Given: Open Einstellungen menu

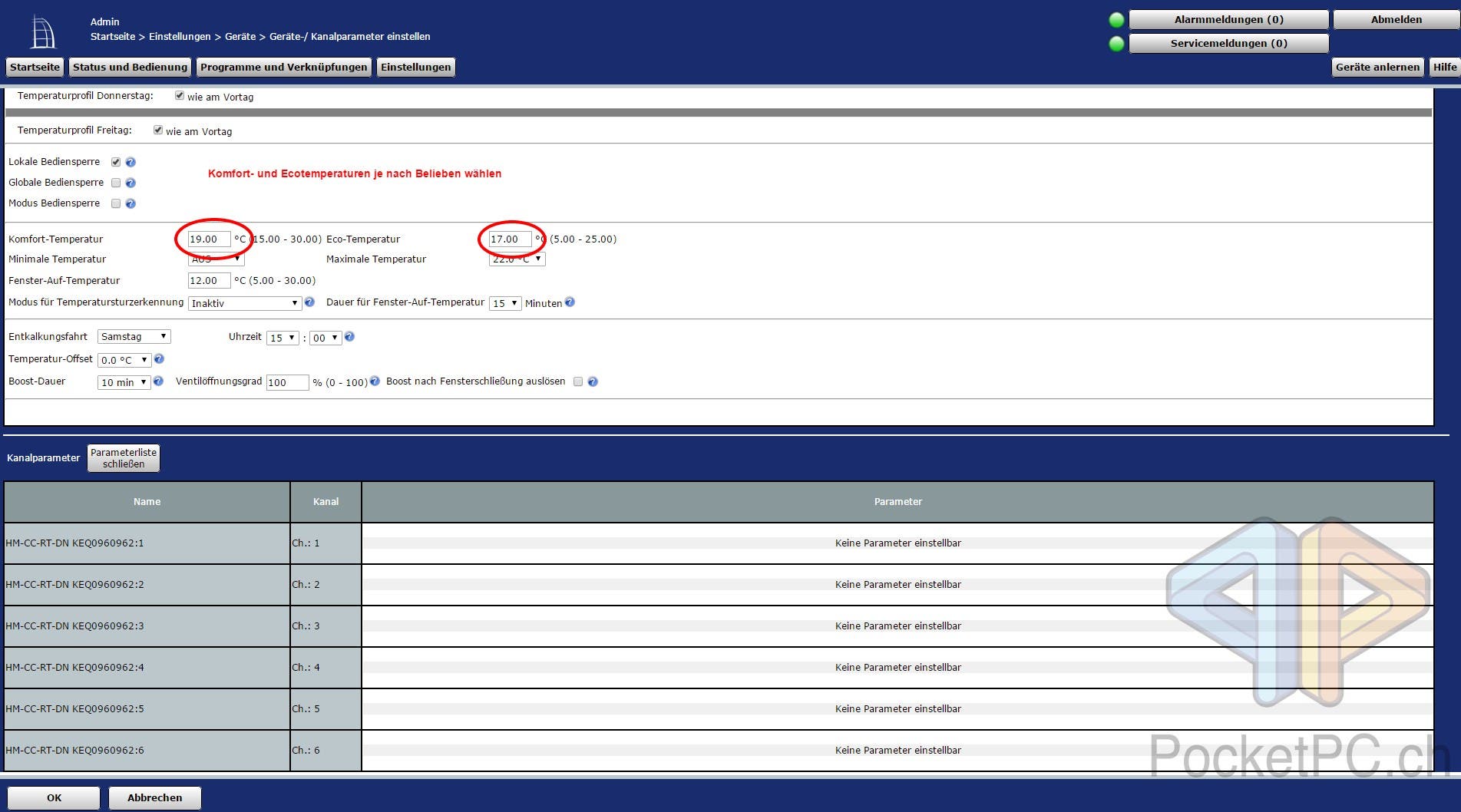Looking at the screenshot, I should pyautogui.click(x=416, y=68).
